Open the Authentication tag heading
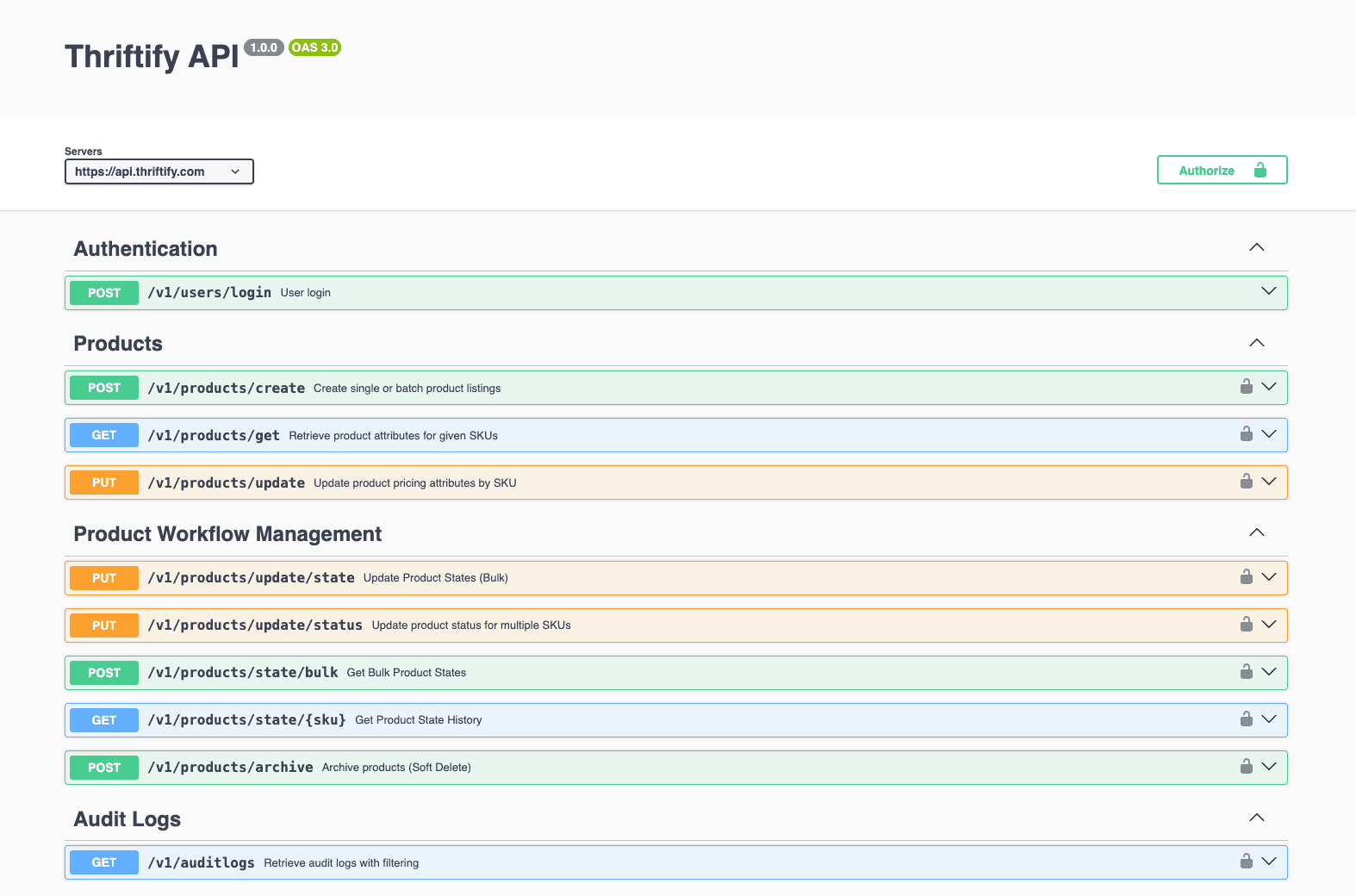 coord(146,249)
